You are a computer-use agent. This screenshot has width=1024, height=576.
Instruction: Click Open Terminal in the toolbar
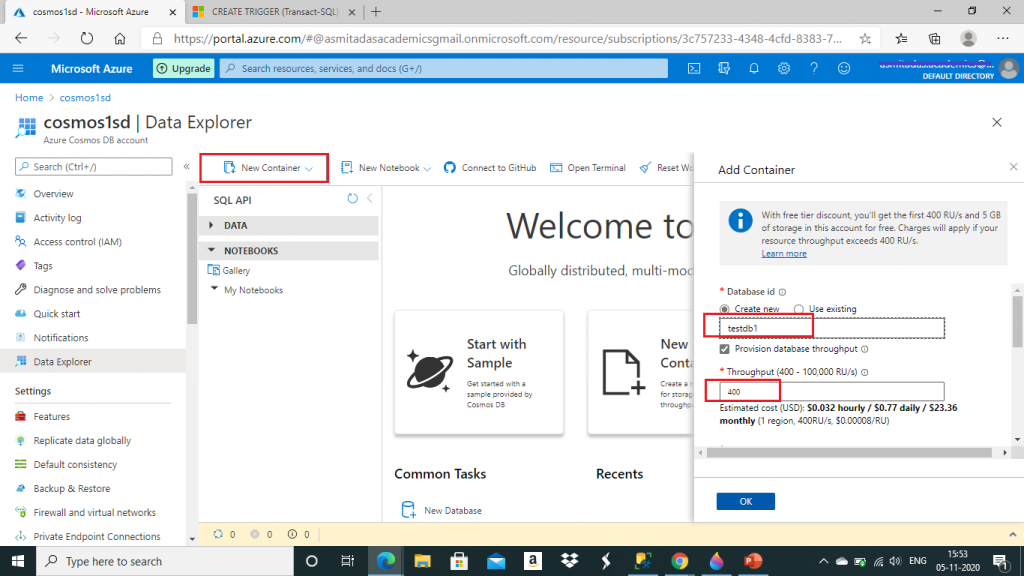coord(588,168)
